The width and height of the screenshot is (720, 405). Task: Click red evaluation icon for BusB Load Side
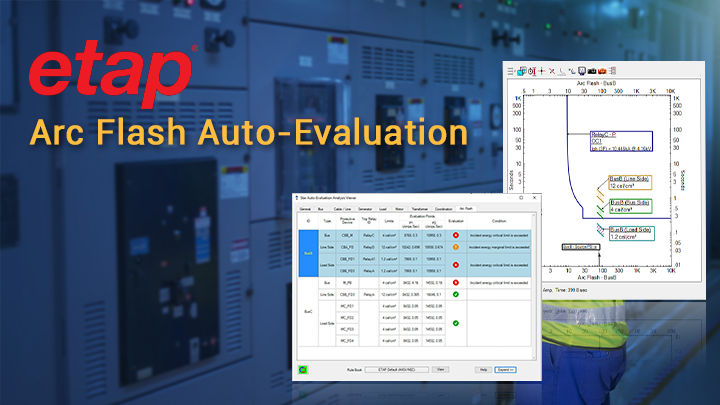point(456,265)
